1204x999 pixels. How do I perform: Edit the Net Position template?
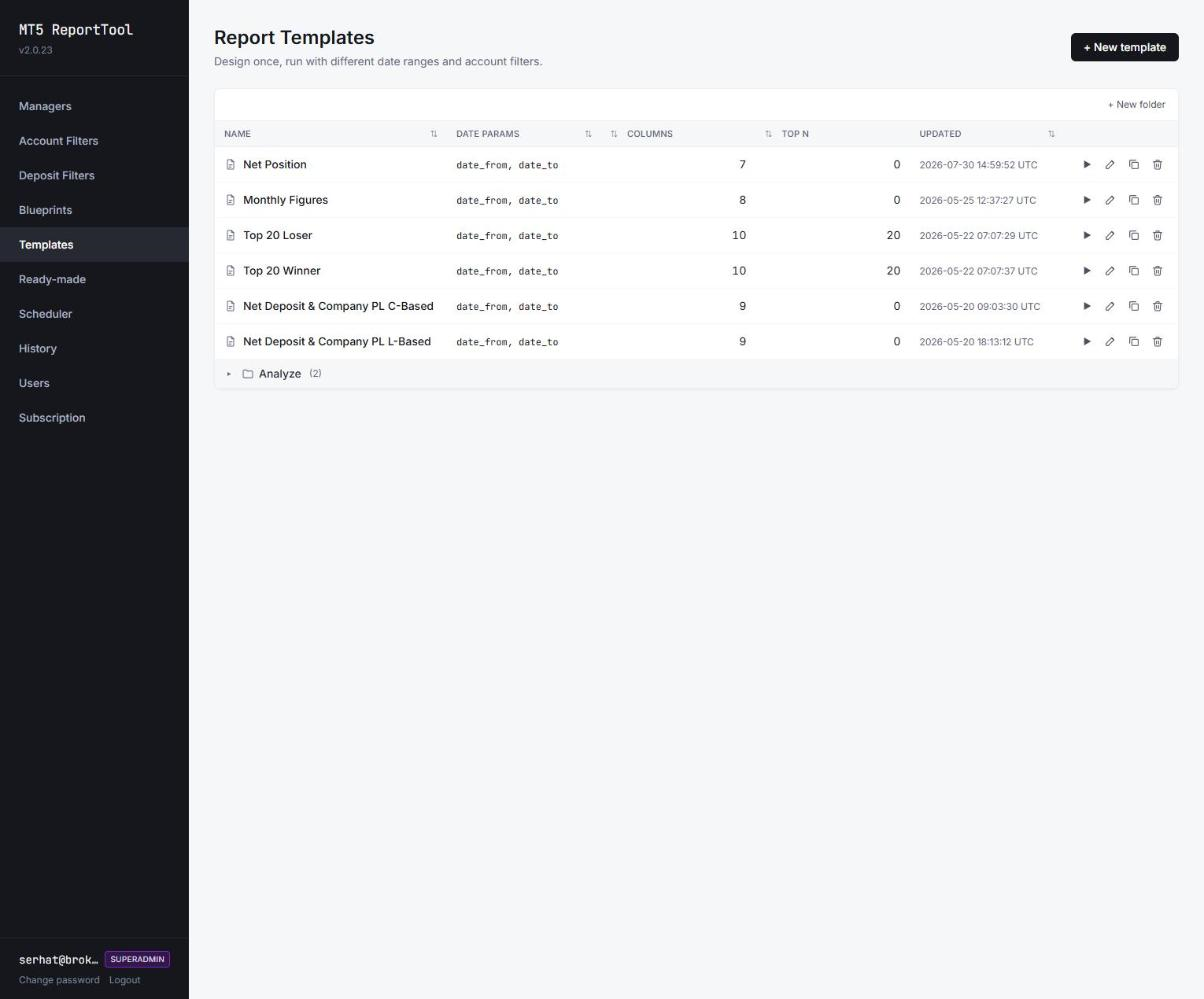click(x=1110, y=165)
